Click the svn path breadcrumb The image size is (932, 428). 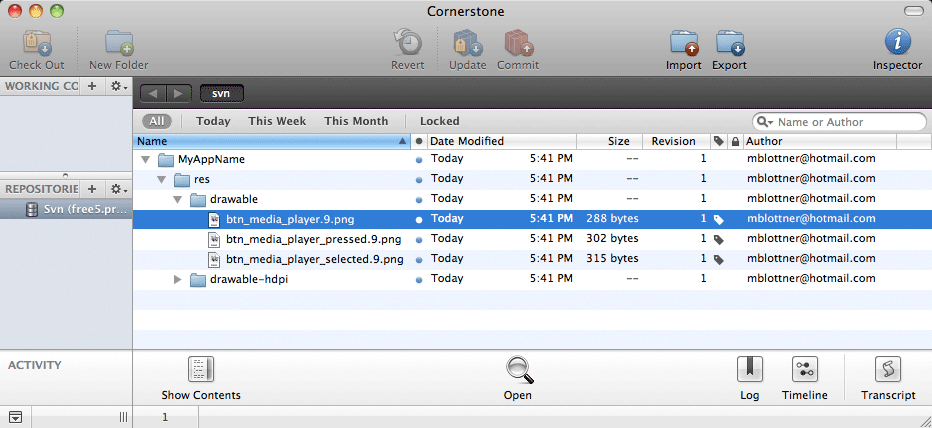click(x=222, y=93)
